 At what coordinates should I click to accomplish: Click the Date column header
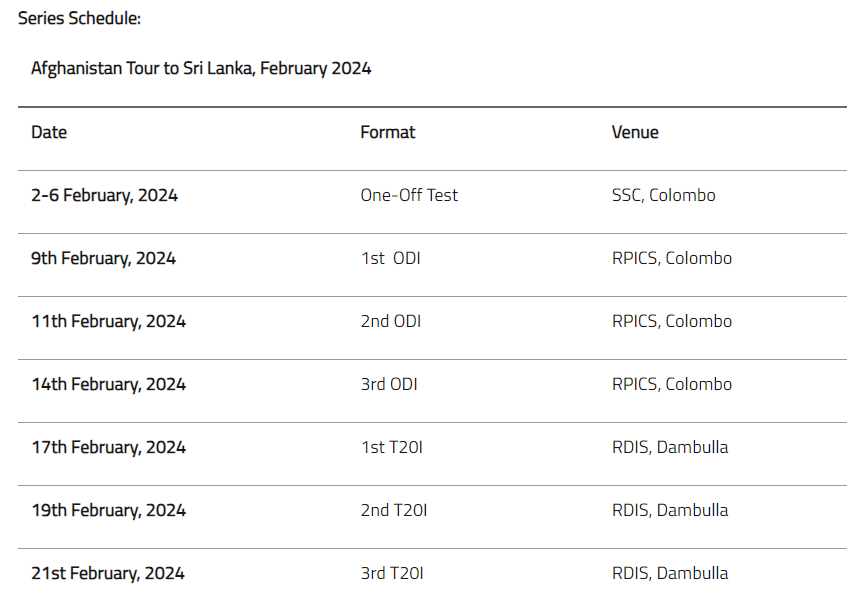(x=49, y=132)
